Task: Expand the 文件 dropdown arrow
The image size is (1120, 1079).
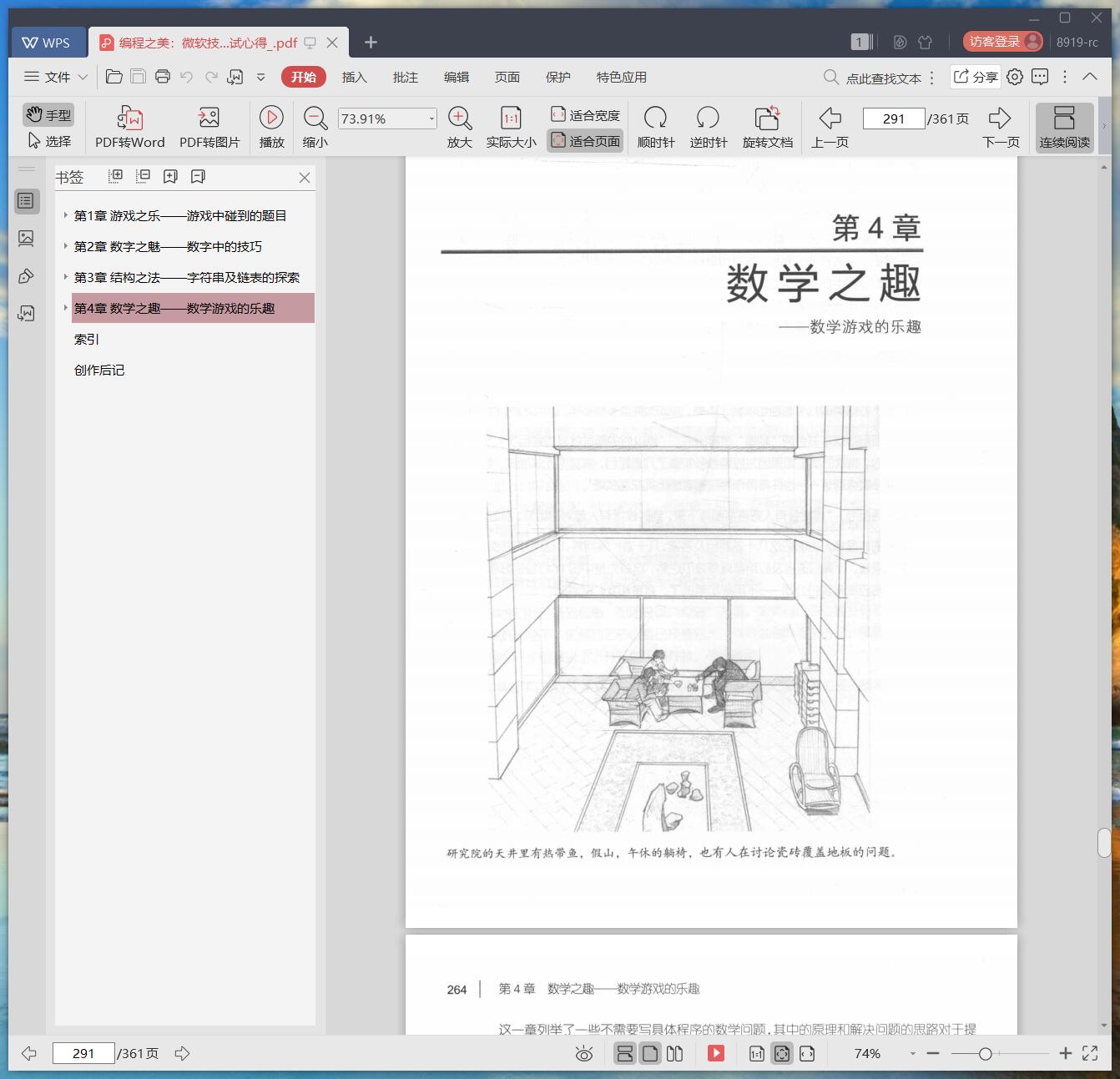Action: coord(83,77)
